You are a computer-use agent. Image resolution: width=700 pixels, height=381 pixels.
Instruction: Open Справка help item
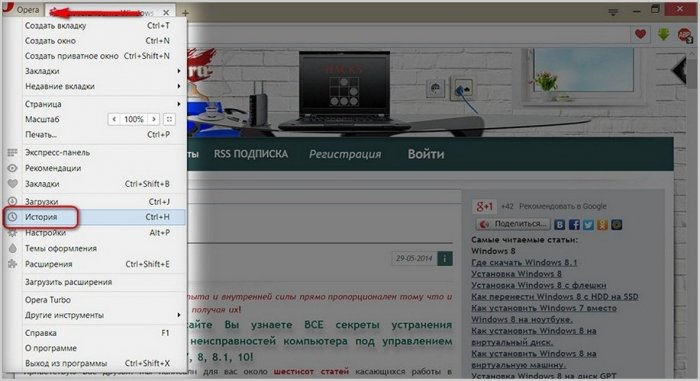[97, 333]
